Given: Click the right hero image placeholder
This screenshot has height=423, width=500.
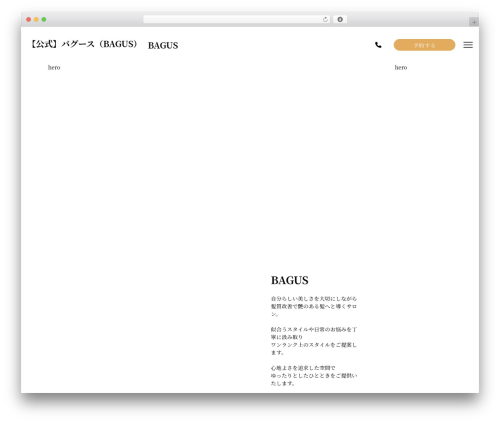Looking at the screenshot, I should [x=401, y=67].
